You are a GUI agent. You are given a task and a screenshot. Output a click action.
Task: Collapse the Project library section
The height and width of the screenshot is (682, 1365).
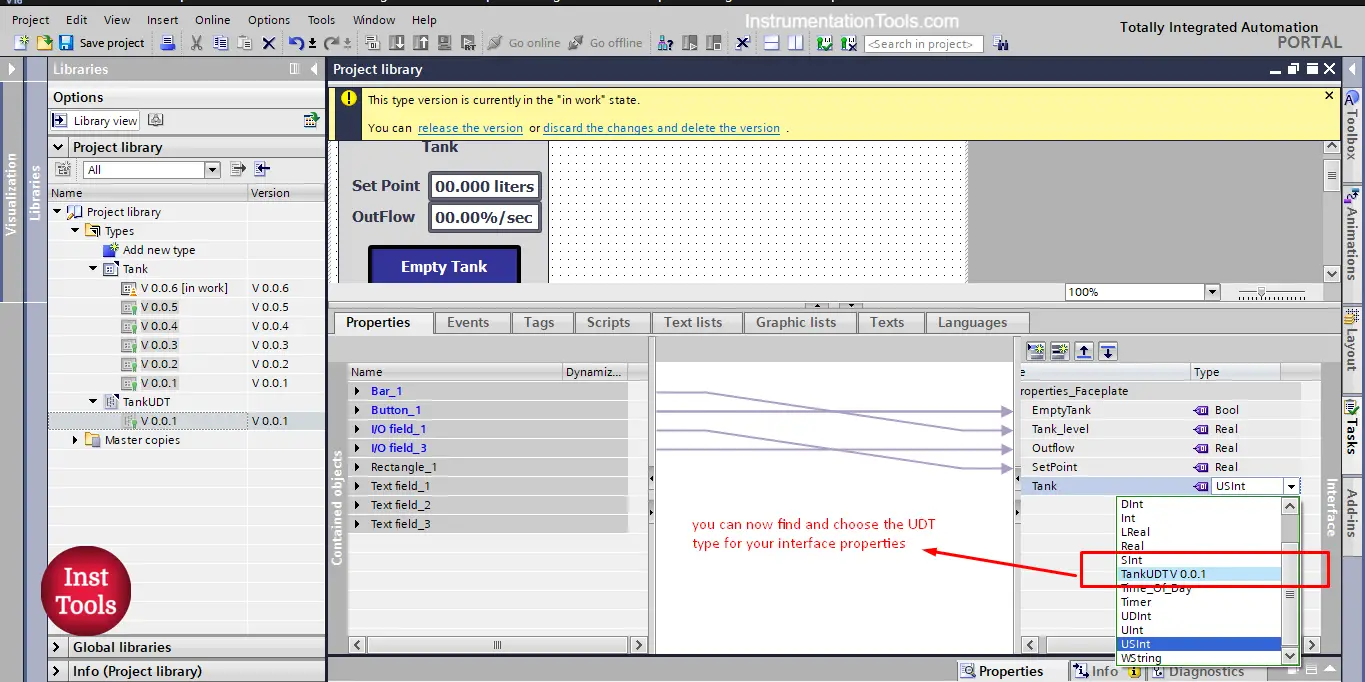coord(58,147)
